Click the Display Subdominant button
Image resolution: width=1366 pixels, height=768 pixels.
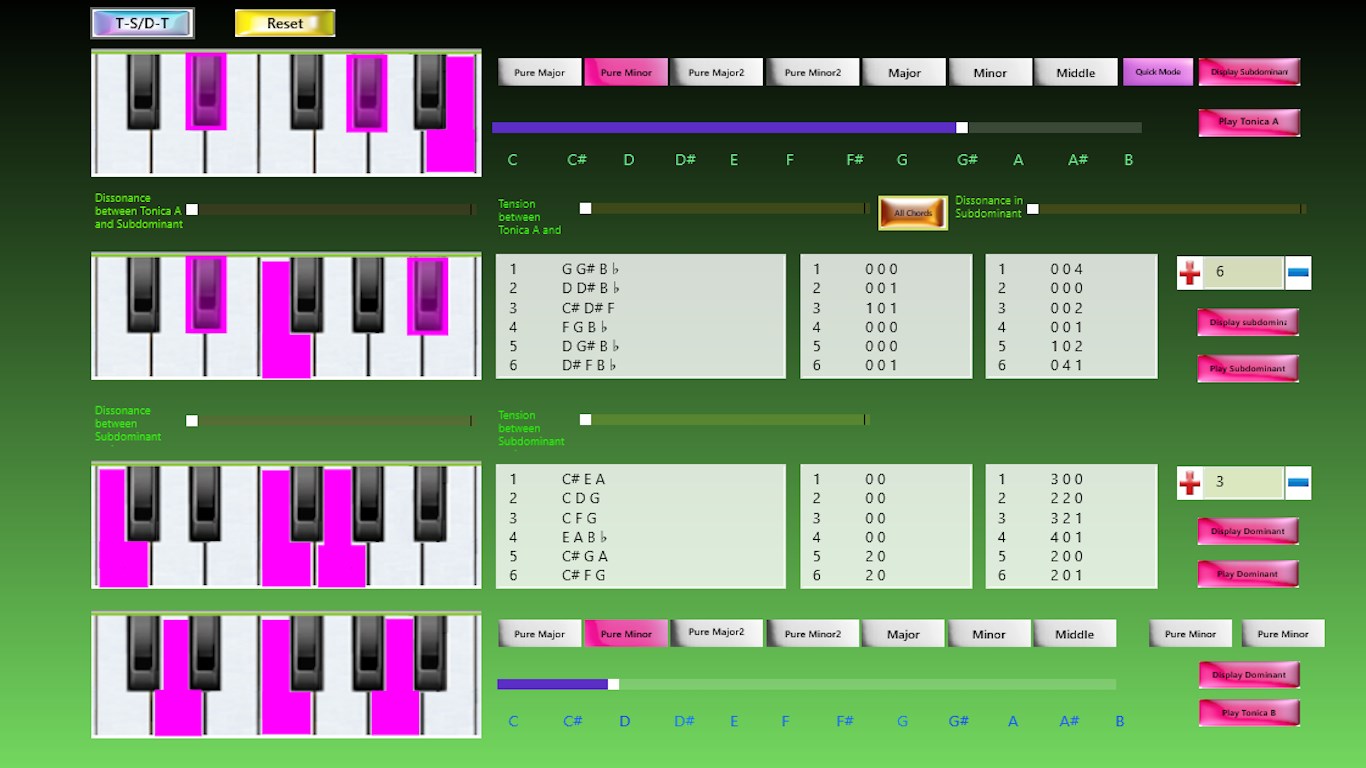click(1251, 71)
